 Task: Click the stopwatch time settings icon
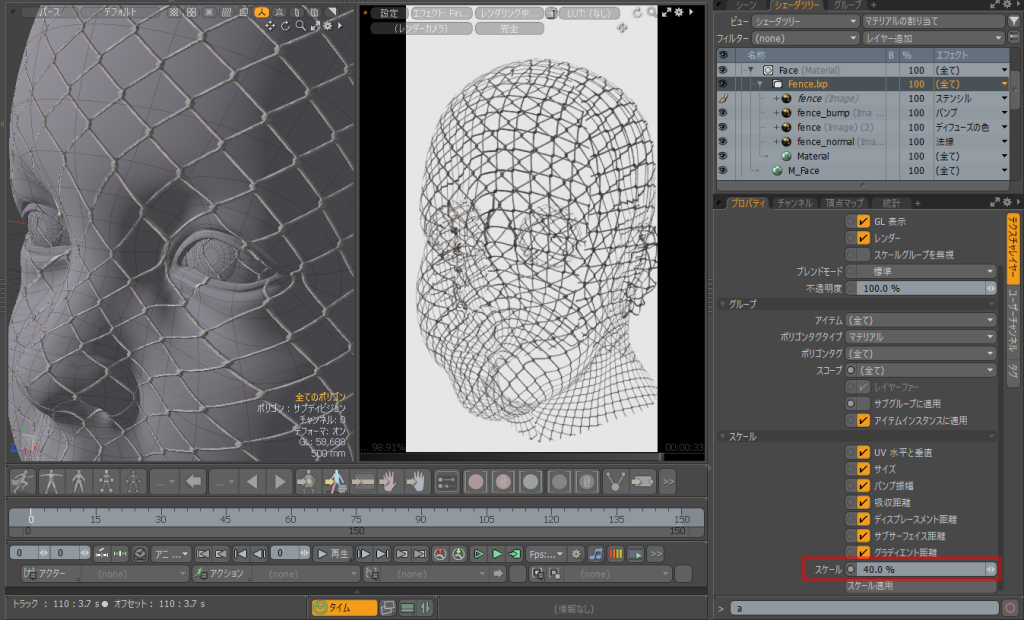[x=140, y=553]
